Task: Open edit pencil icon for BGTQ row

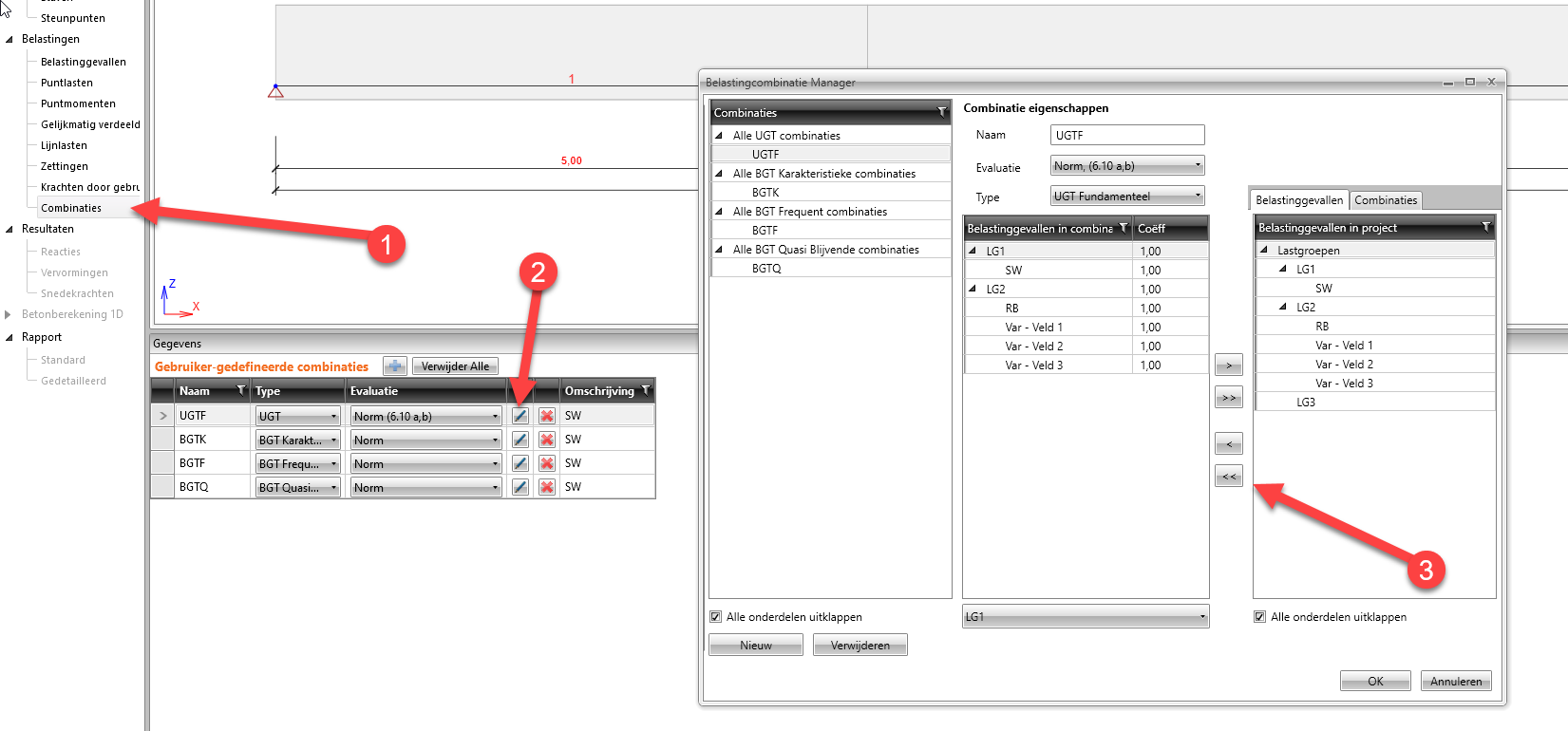Action: click(520, 487)
